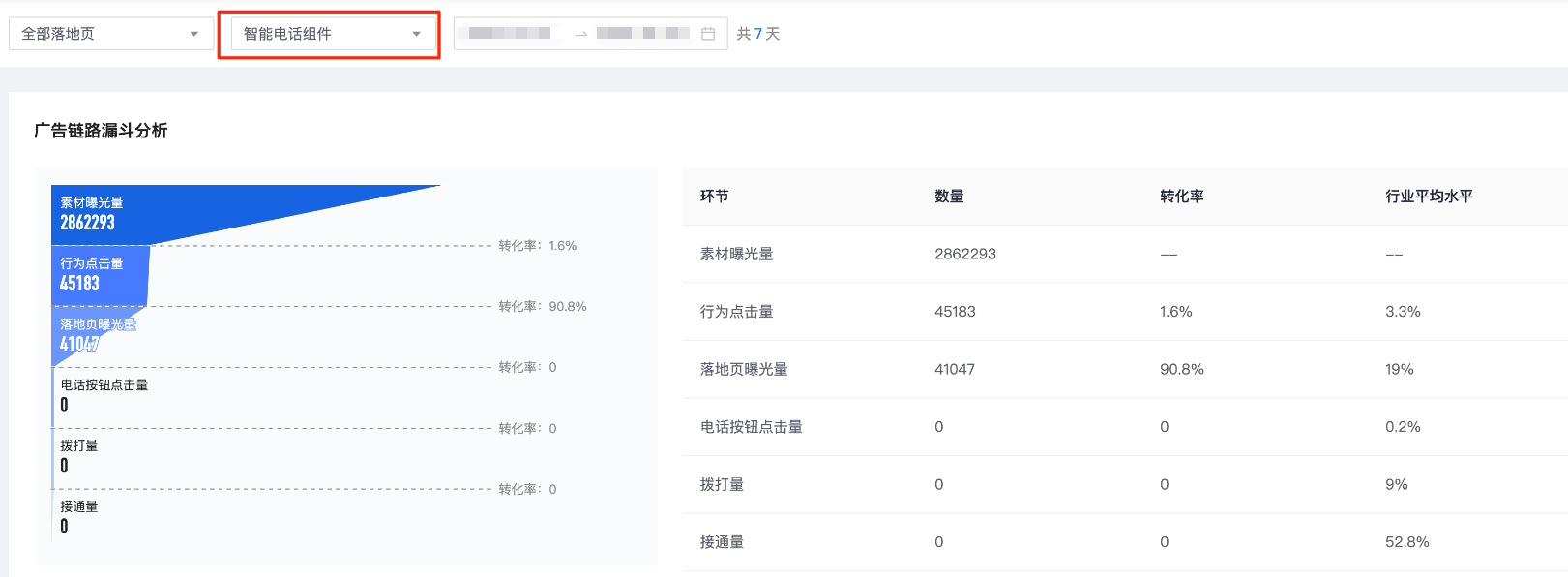Click the 3.3% industry average cell
Screen dimensions: 1568x577
[1403, 312]
